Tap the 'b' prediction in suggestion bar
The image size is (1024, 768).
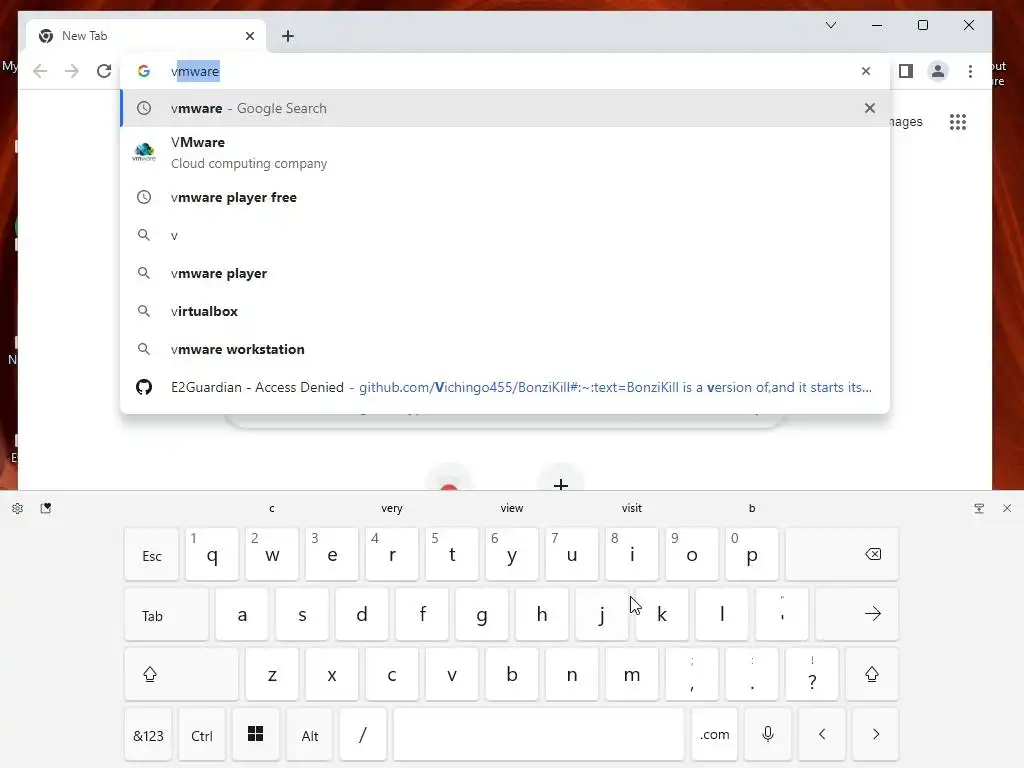[x=752, y=508]
